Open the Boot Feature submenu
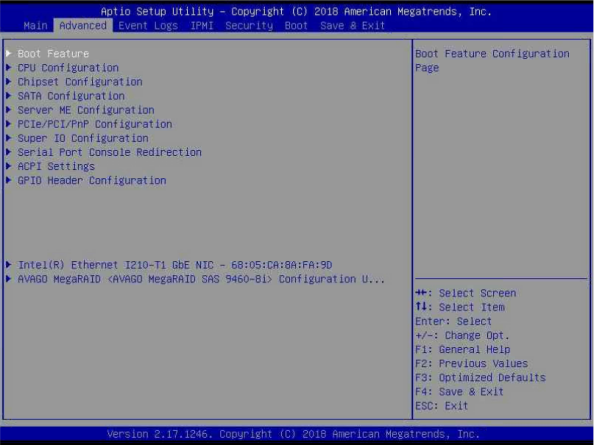The width and height of the screenshot is (594, 445). point(53,54)
